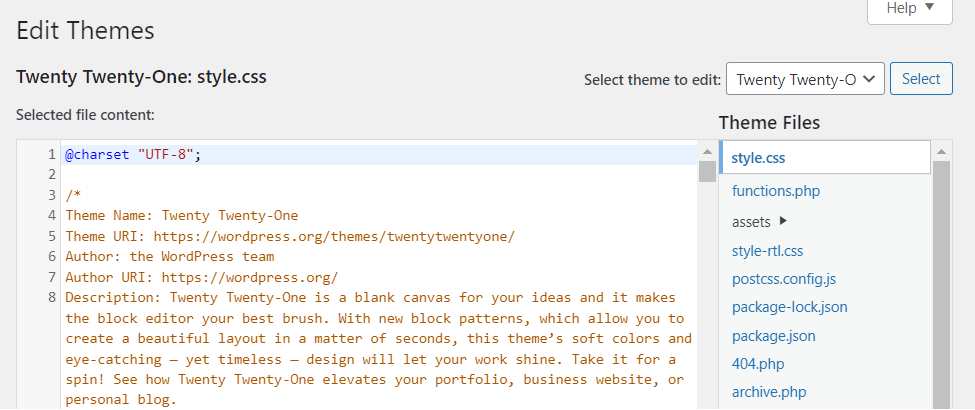975x410 pixels.
Task: Open style-rtl.css file
Action: pos(767,251)
